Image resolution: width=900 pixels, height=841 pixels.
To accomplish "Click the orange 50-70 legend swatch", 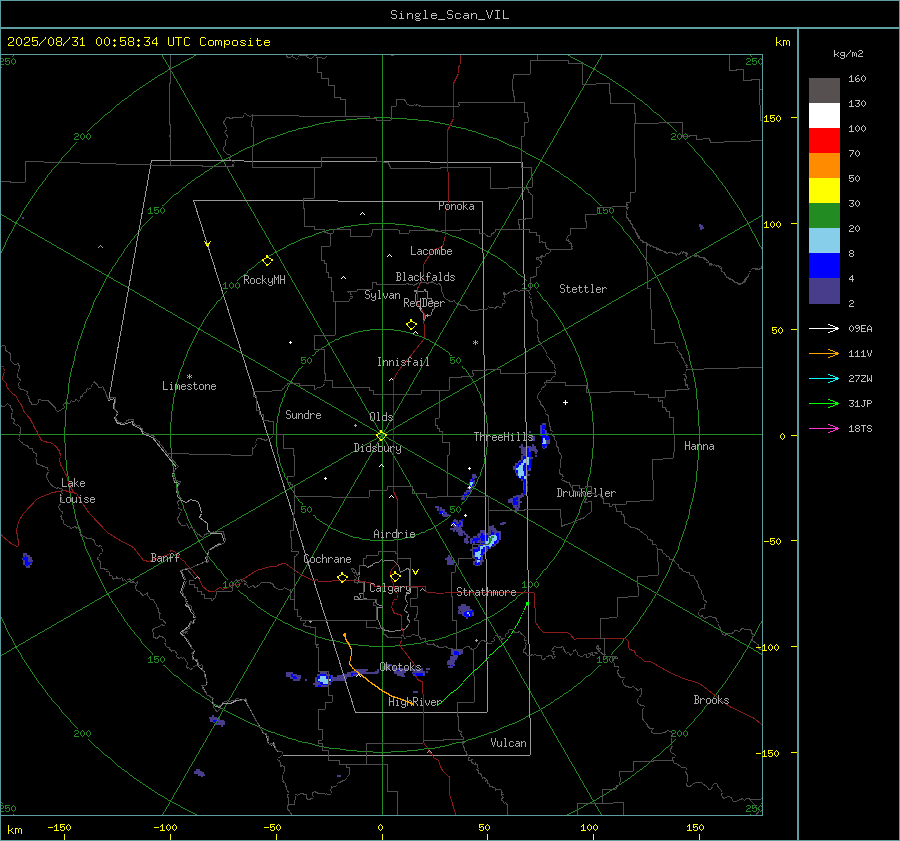I will 824,166.
